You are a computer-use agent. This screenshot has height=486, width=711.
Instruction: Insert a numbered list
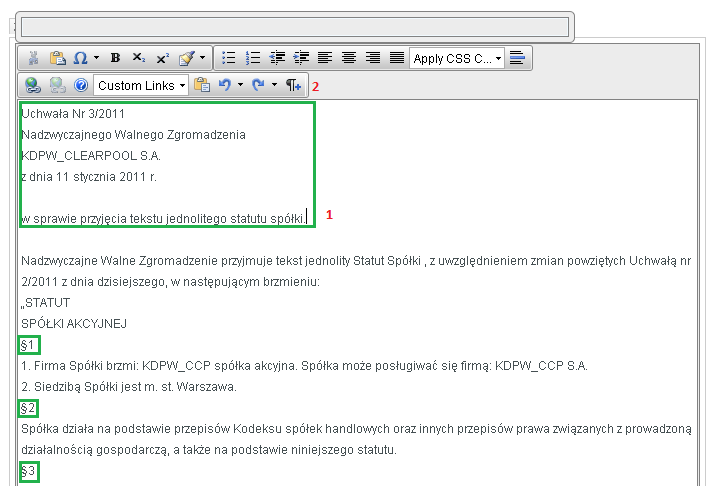tap(253, 58)
